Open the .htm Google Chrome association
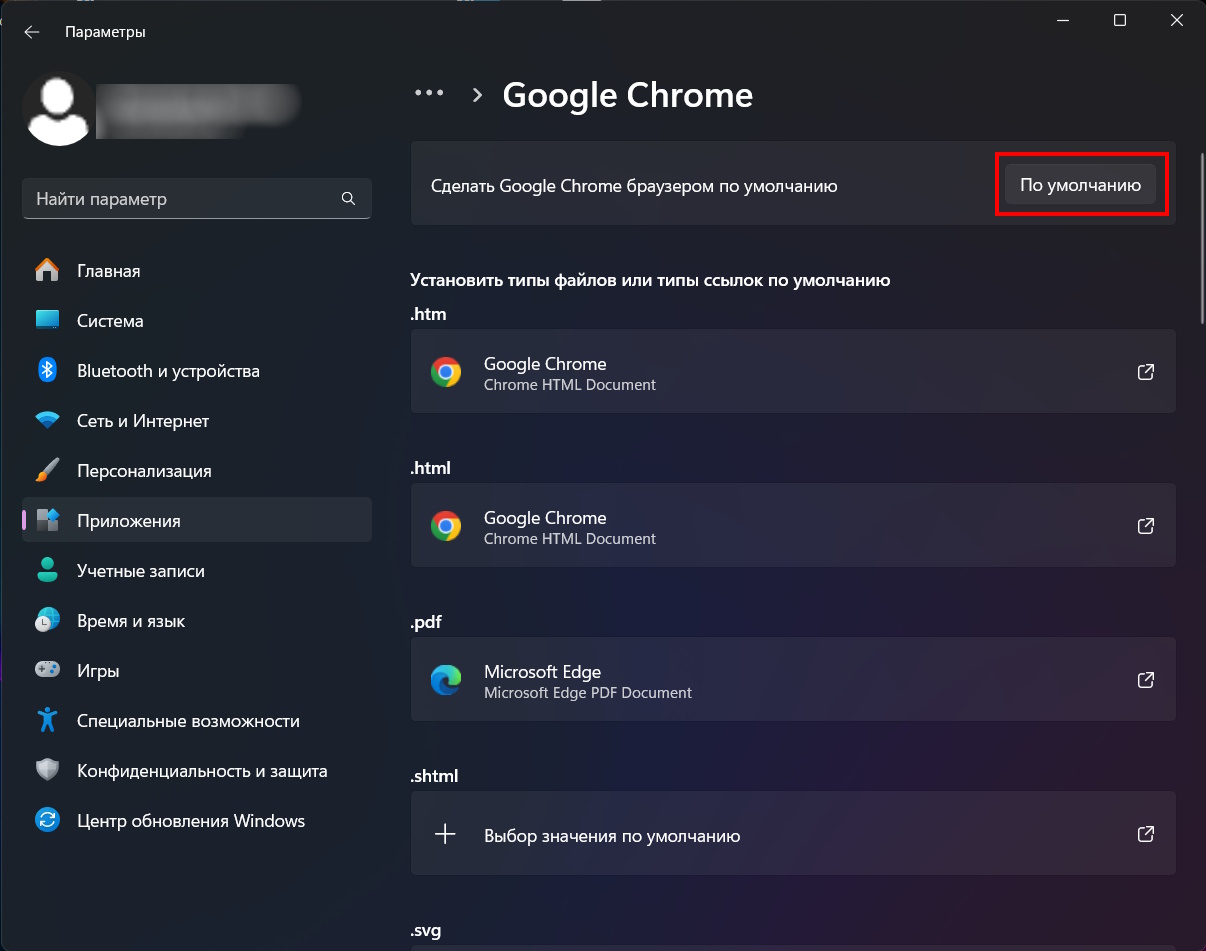Viewport: 1206px width, 951px height. click(x=793, y=372)
